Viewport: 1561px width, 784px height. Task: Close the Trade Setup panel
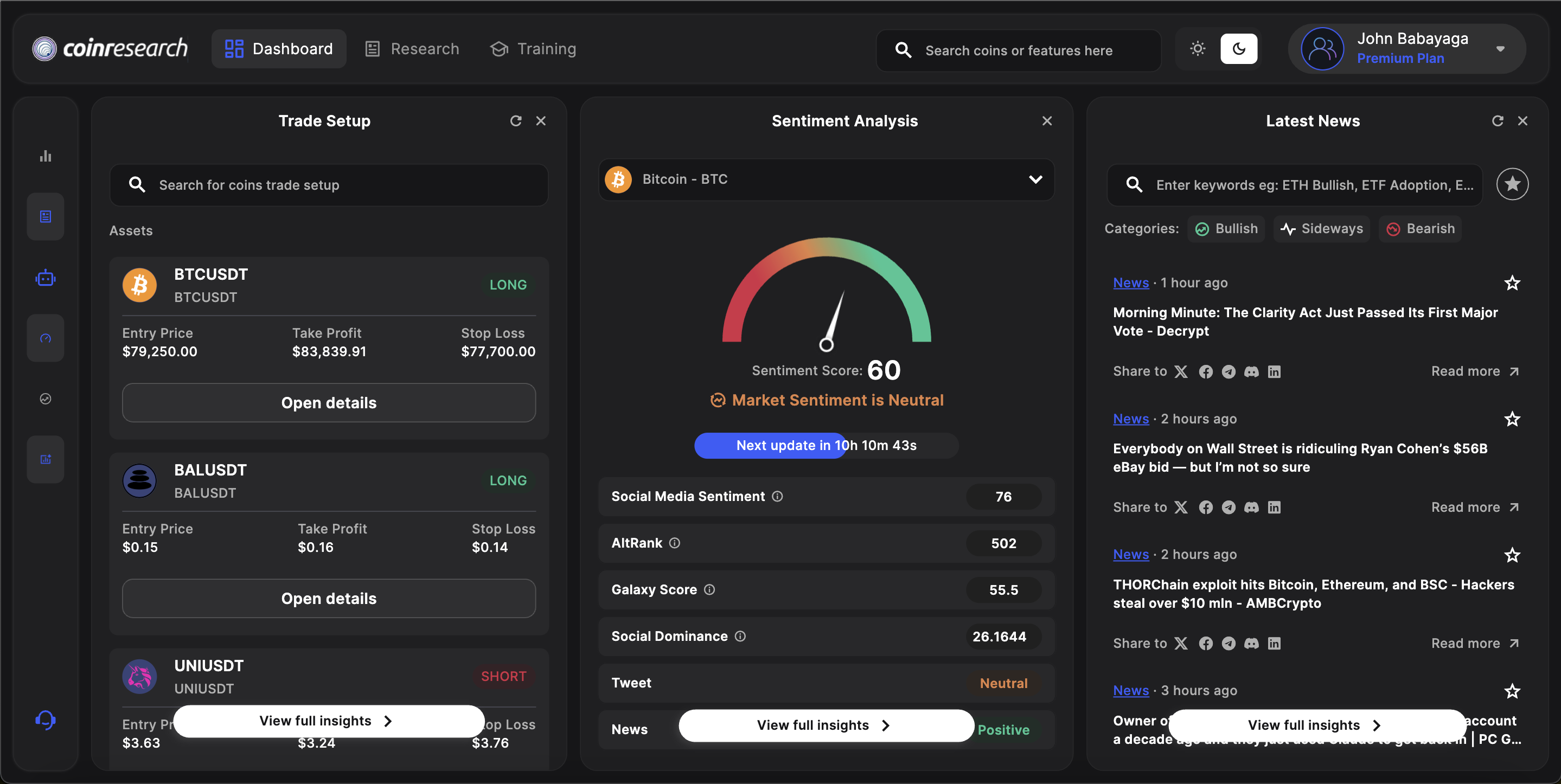(x=541, y=121)
